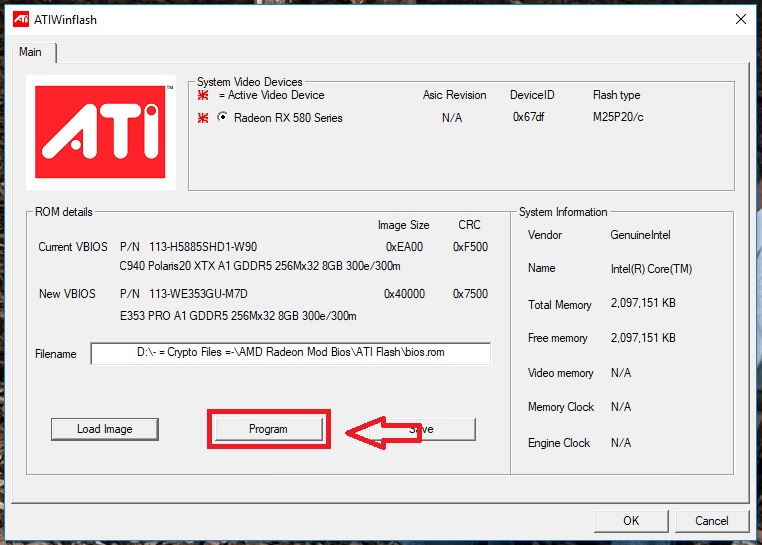Screen dimensions: 762x545
Task: Click the current image size 0xEA00
Action: point(404,247)
